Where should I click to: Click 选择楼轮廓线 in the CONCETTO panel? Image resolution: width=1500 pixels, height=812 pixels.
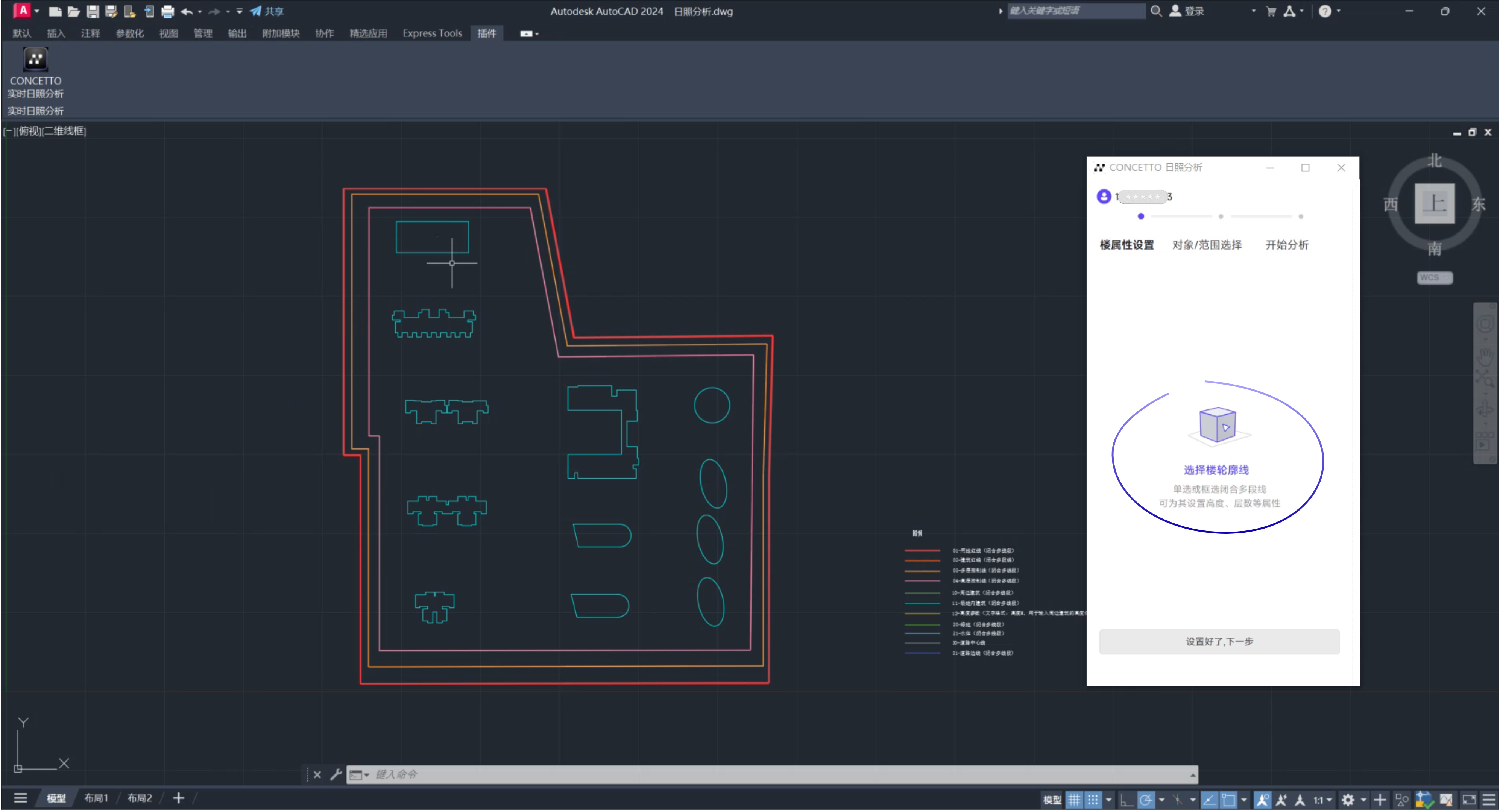coord(1216,470)
